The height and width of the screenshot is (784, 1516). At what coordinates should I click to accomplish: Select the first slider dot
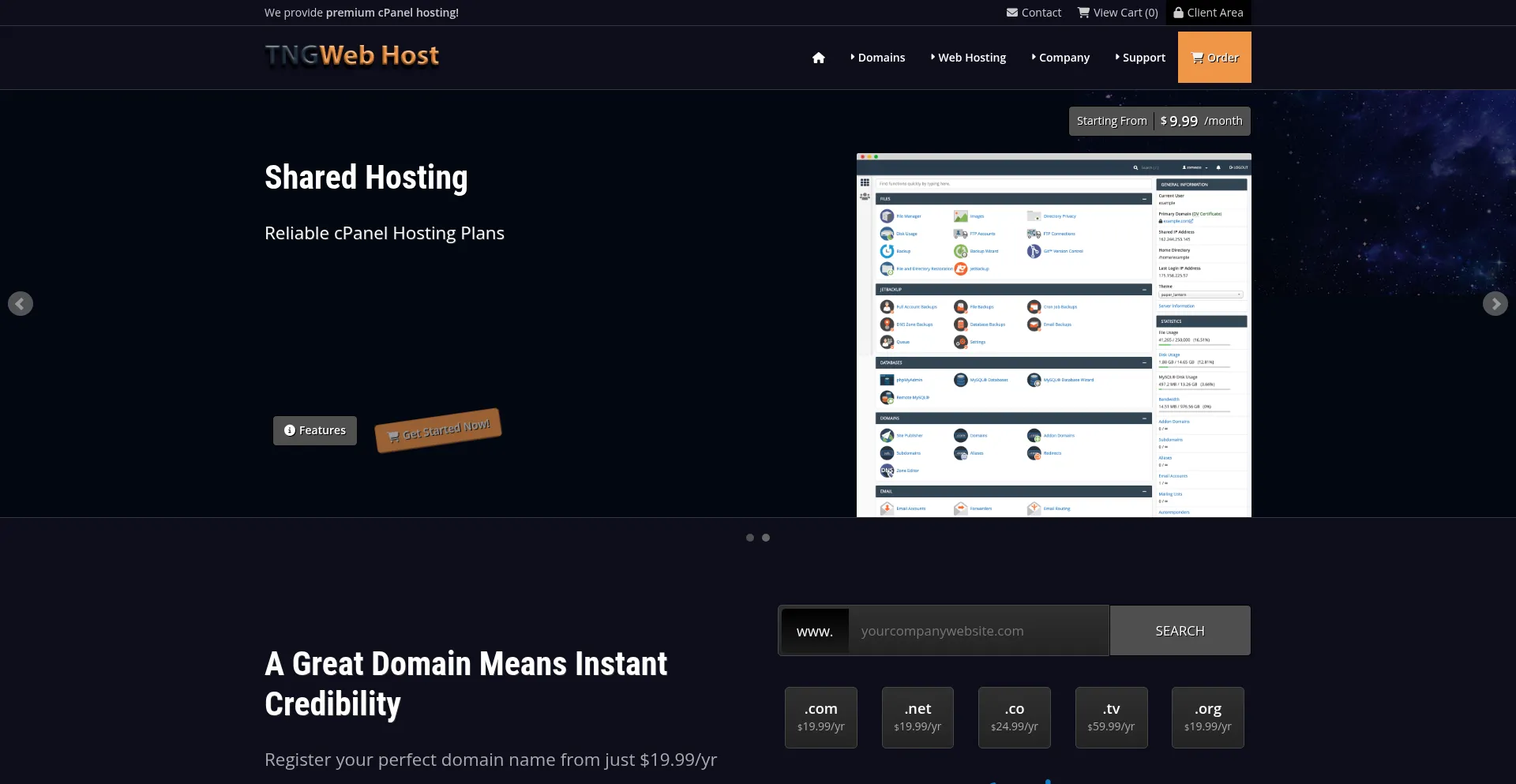click(x=750, y=538)
